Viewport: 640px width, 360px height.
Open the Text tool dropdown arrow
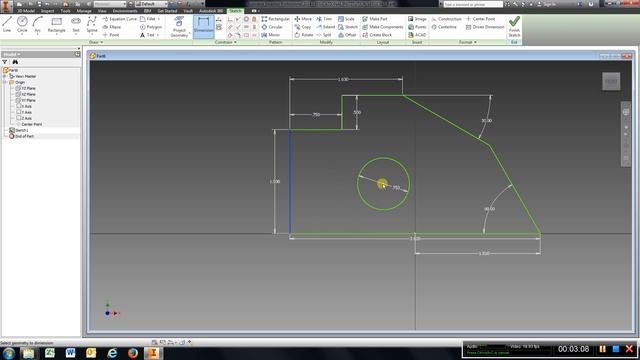(x=158, y=35)
